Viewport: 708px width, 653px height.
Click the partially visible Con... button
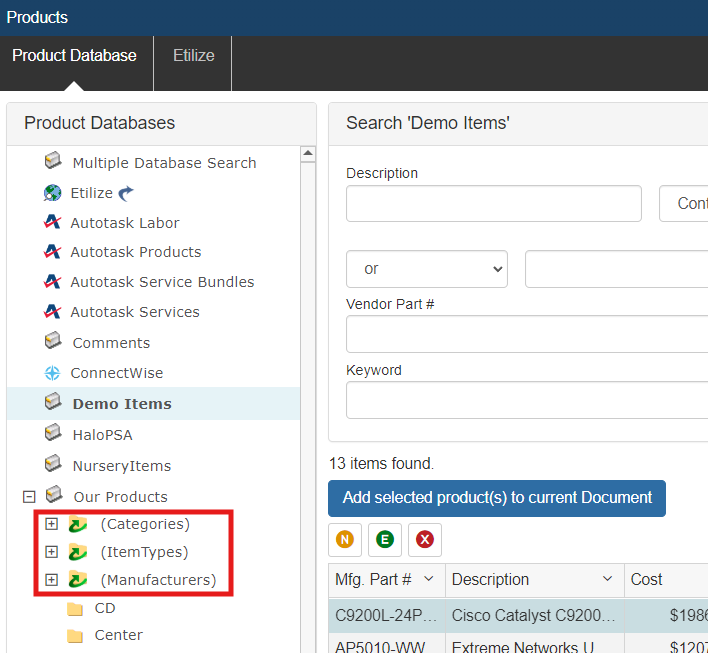(684, 204)
